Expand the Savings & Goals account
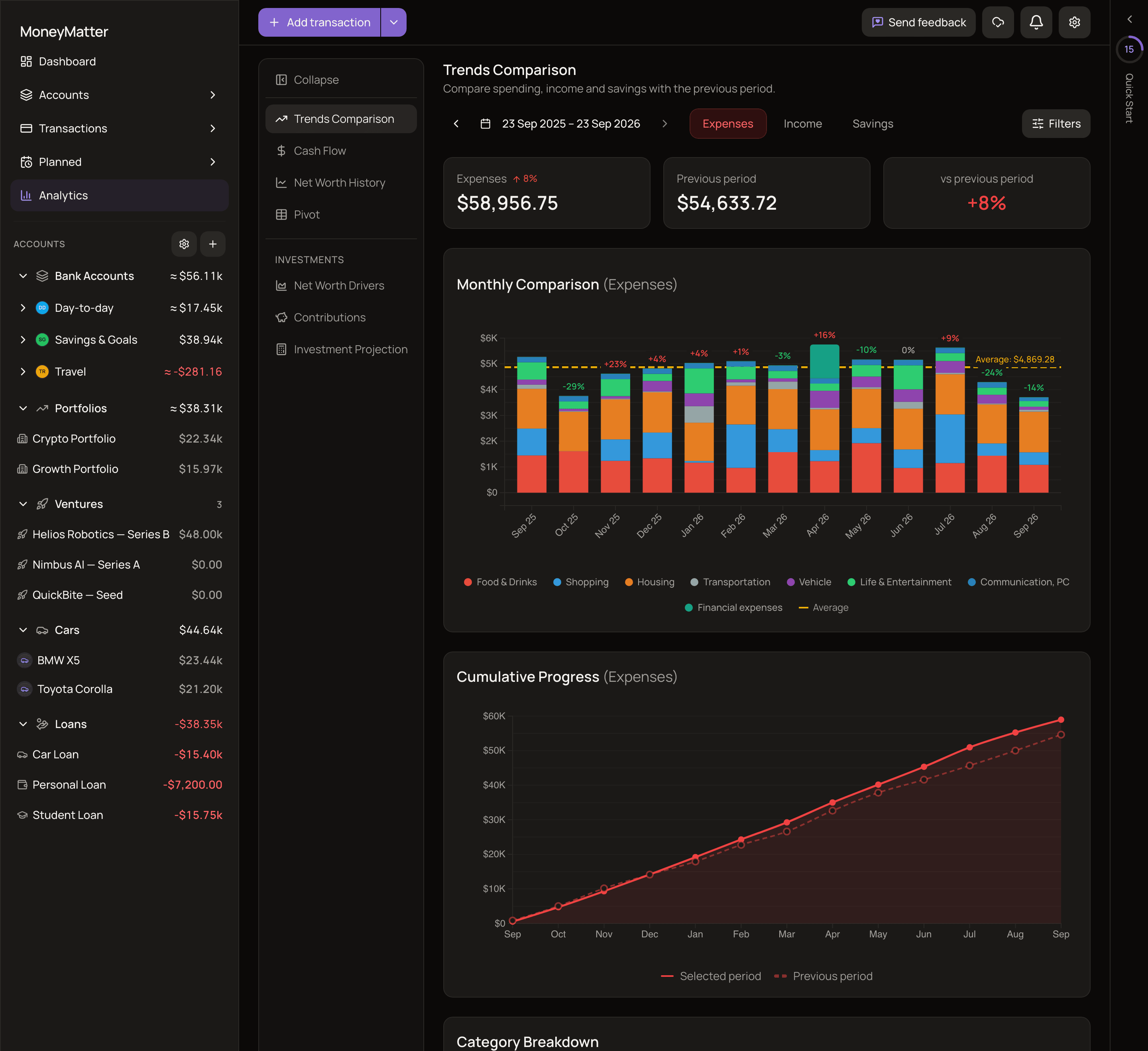The width and height of the screenshot is (1148, 1051). [x=23, y=340]
